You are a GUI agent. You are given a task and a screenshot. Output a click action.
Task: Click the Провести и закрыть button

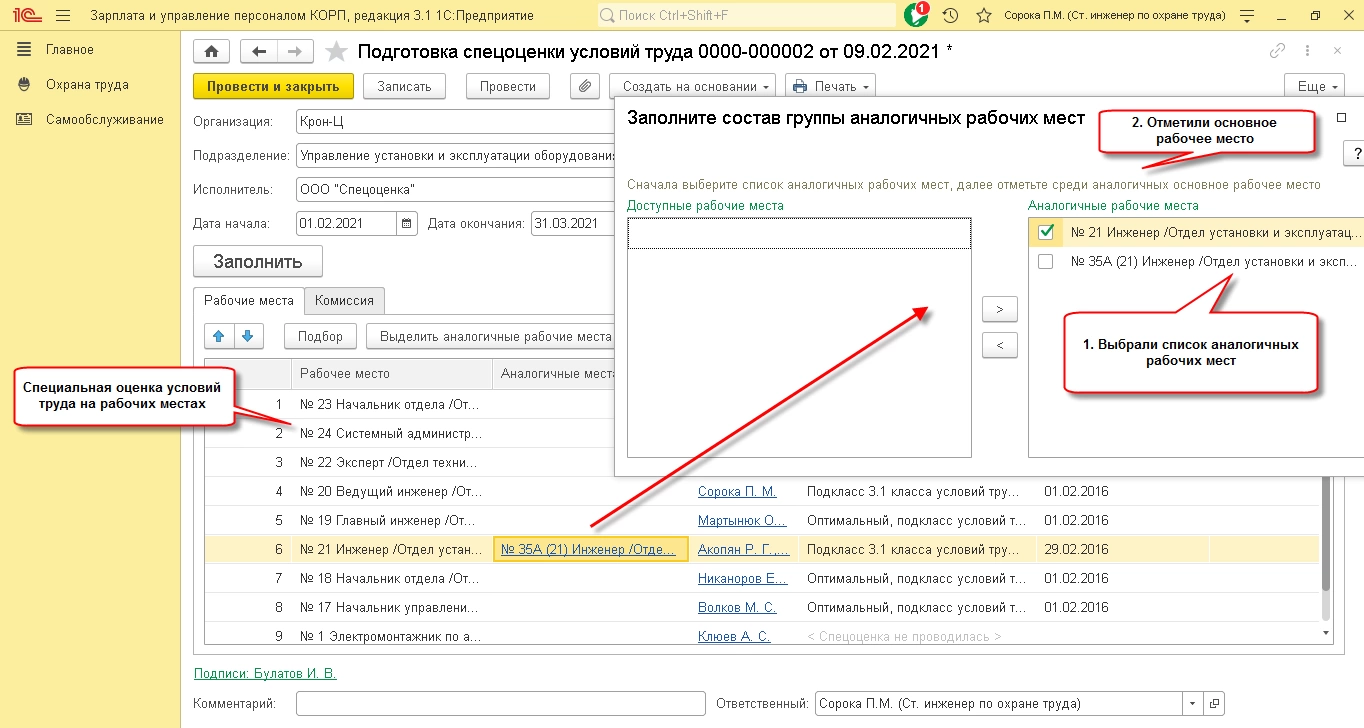point(273,86)
